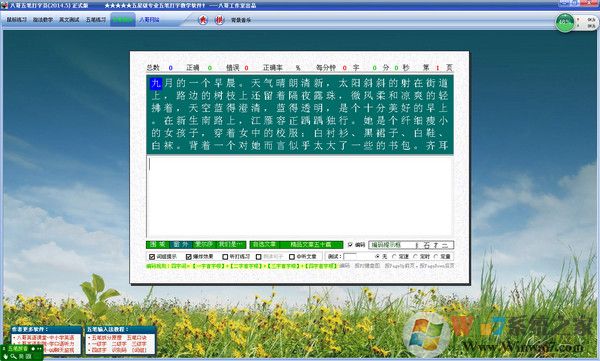600x361 pixels.
Task: Open the 指法教学 tab
Action: tap(42, 20)
